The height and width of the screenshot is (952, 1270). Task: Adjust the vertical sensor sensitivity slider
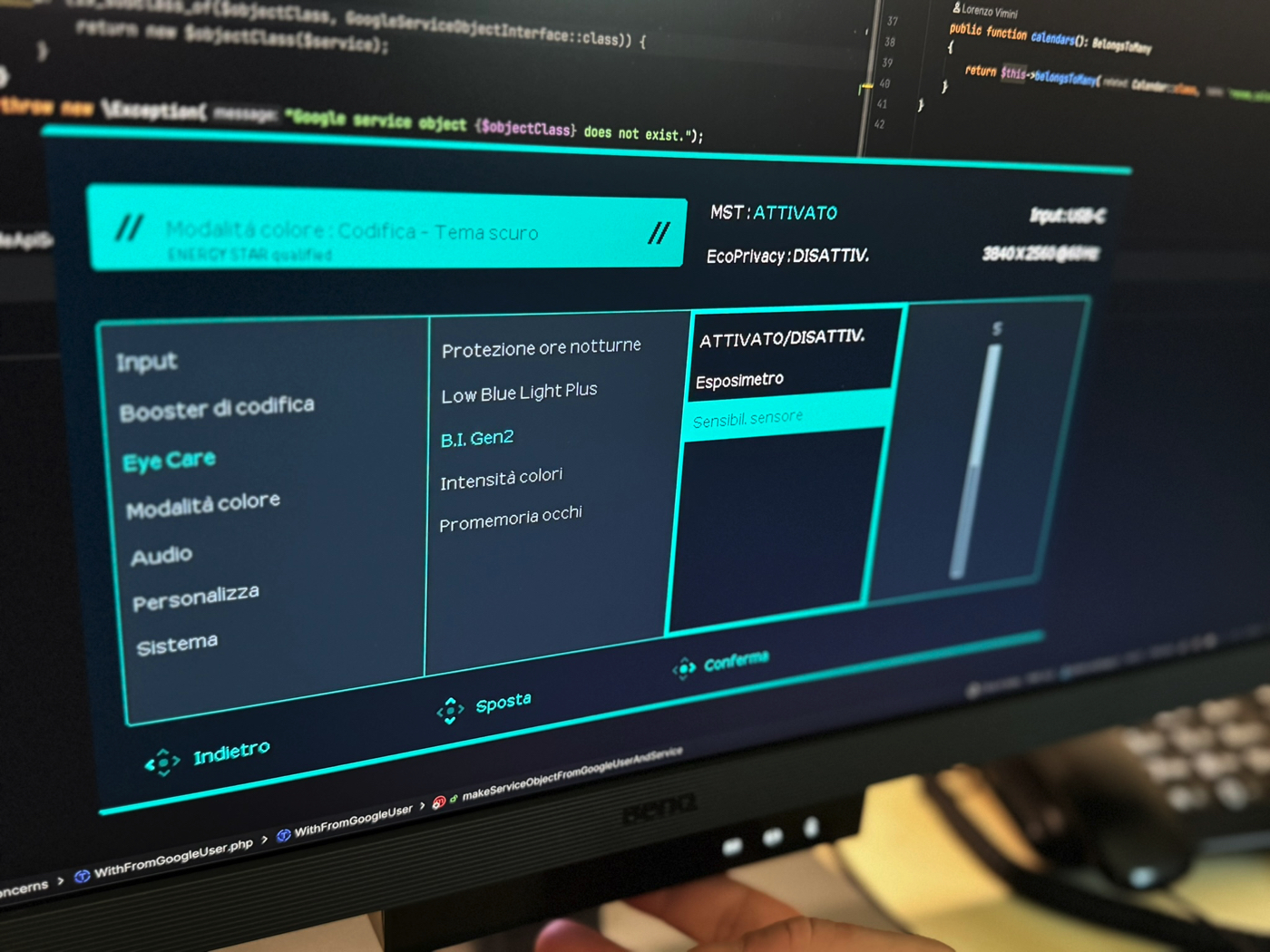pos(975,461)
